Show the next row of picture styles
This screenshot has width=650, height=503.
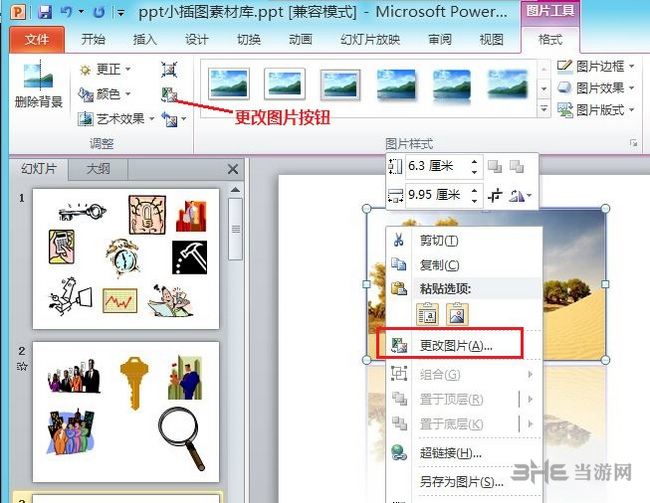pyautogui.click(x=543, y=89)
